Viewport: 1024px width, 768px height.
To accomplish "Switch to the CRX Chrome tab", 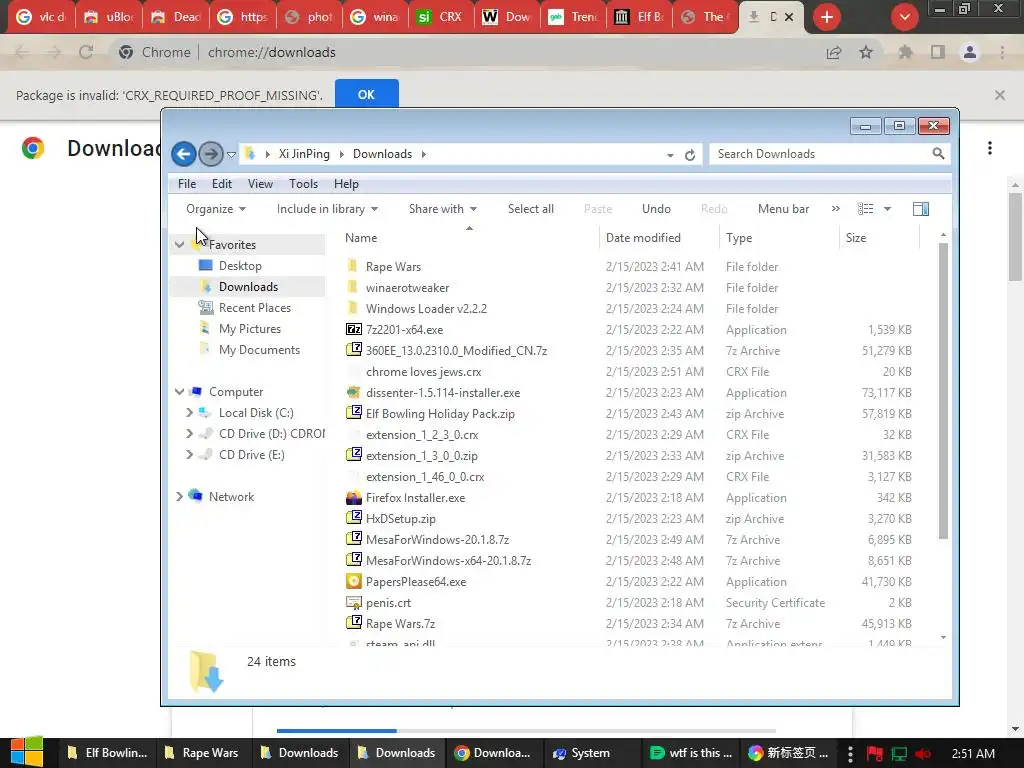I will [x=439, y=17].
